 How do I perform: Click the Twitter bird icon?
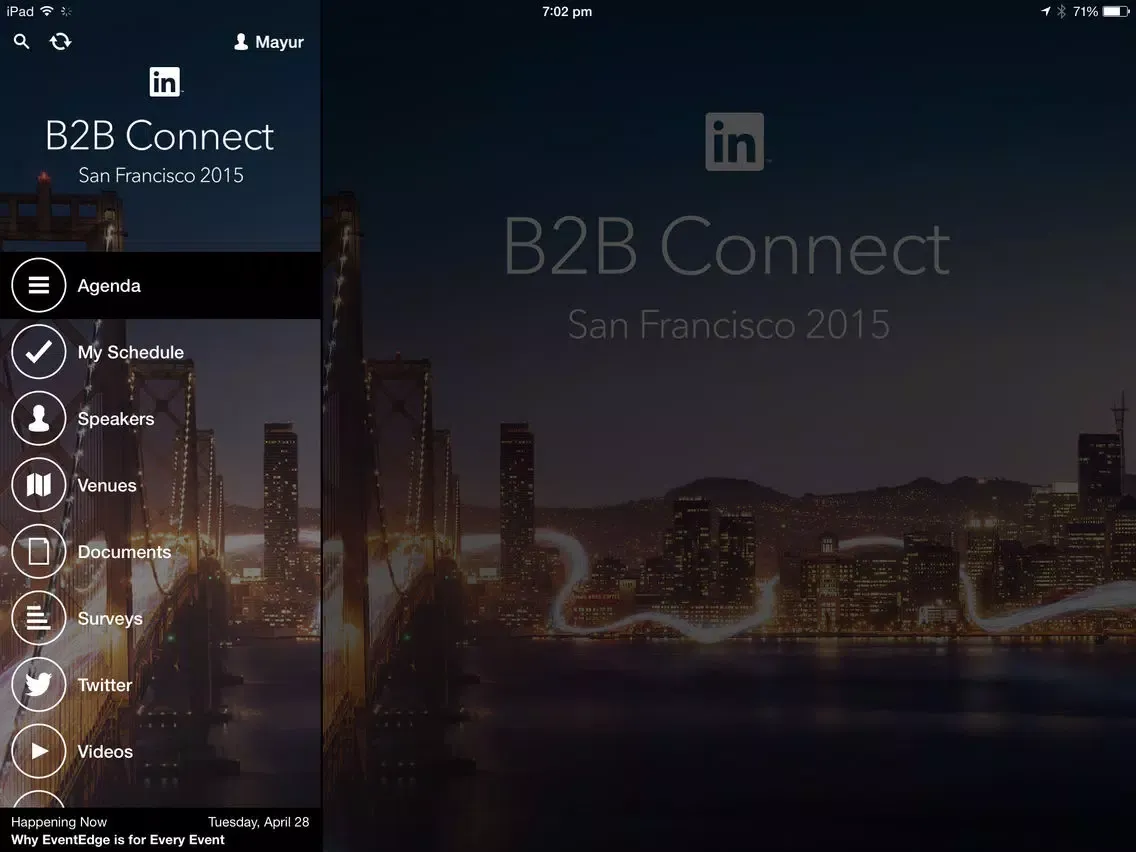[x=38, y=685]
